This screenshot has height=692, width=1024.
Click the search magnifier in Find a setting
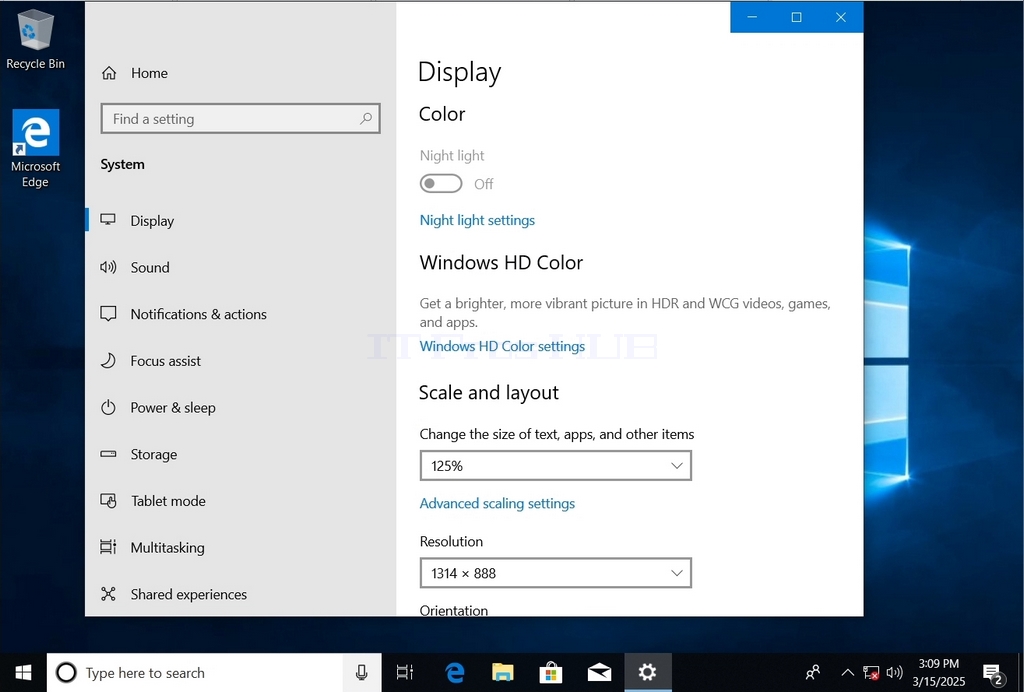[x=366, y=119]
